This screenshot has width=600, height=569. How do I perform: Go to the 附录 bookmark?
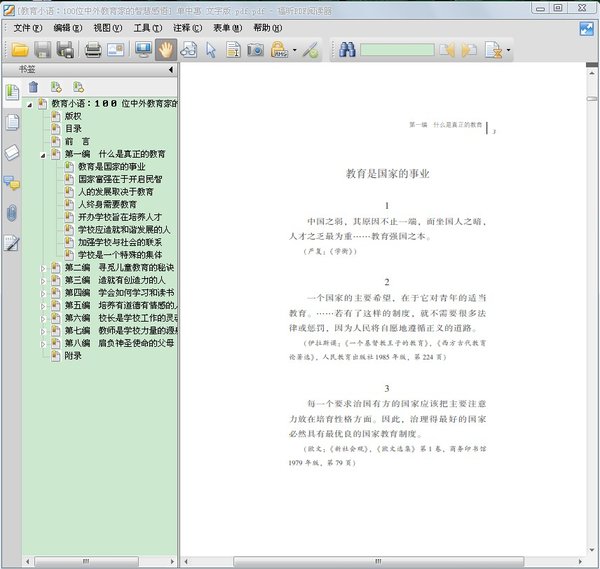click(73, 356)
